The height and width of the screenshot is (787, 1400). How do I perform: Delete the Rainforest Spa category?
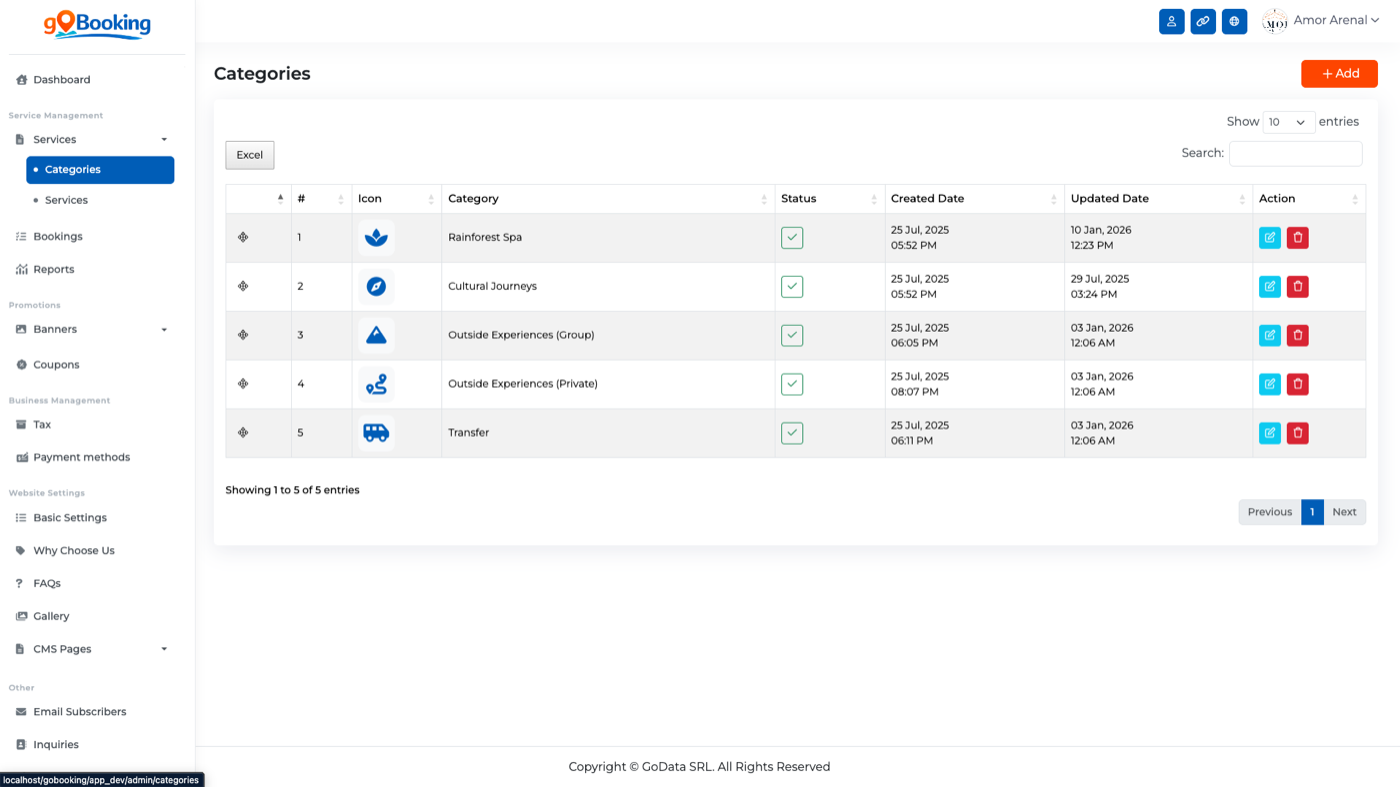coord(1298,238)
